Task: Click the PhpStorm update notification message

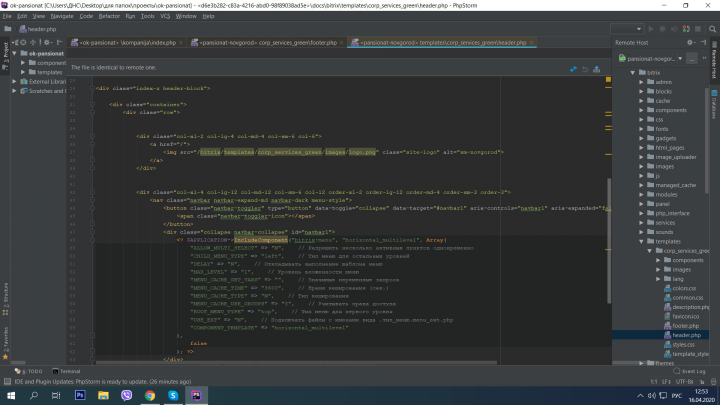Action: coord(103,382)
